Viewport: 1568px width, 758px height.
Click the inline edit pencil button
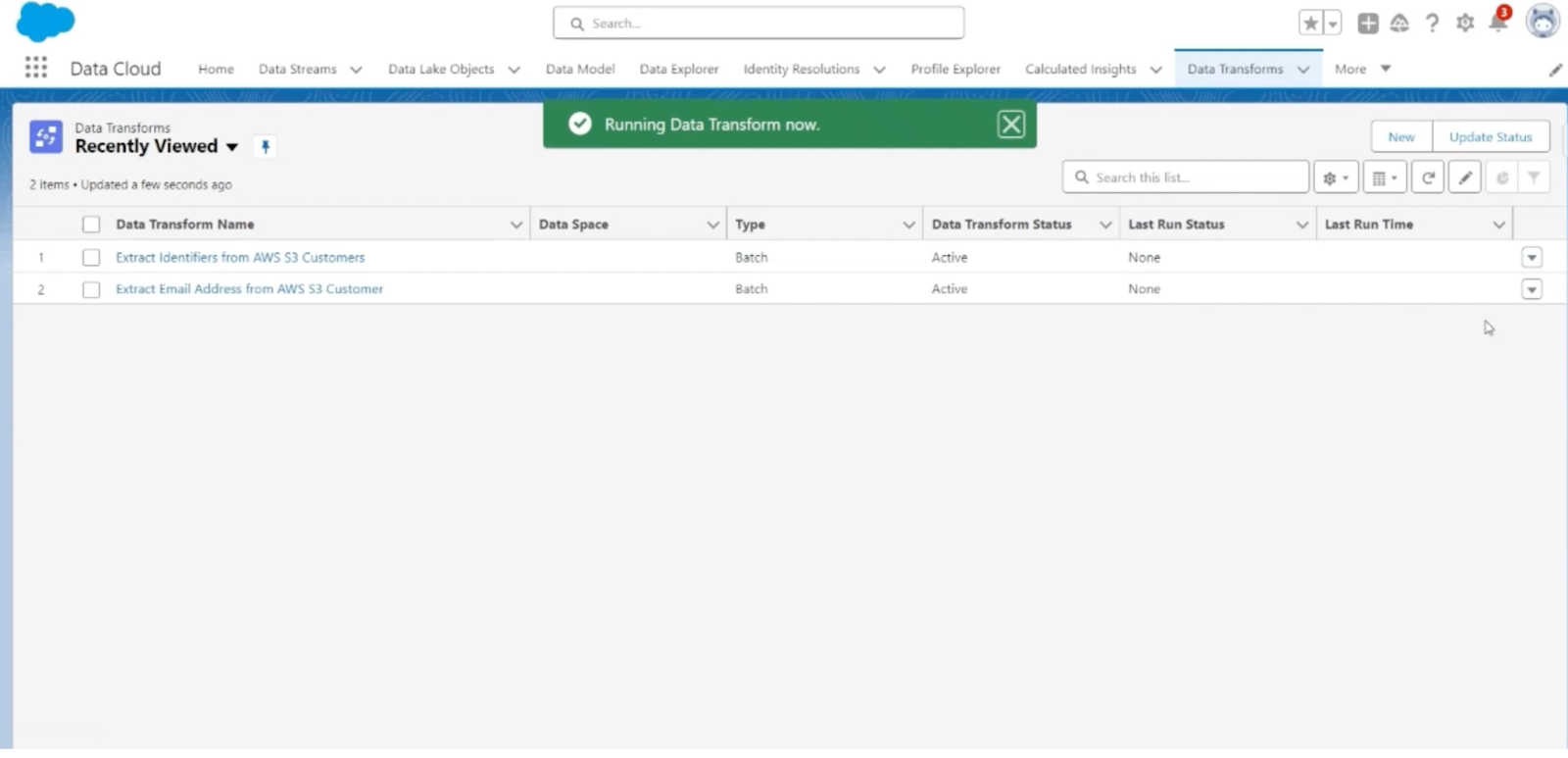[x=1464, y=177]
